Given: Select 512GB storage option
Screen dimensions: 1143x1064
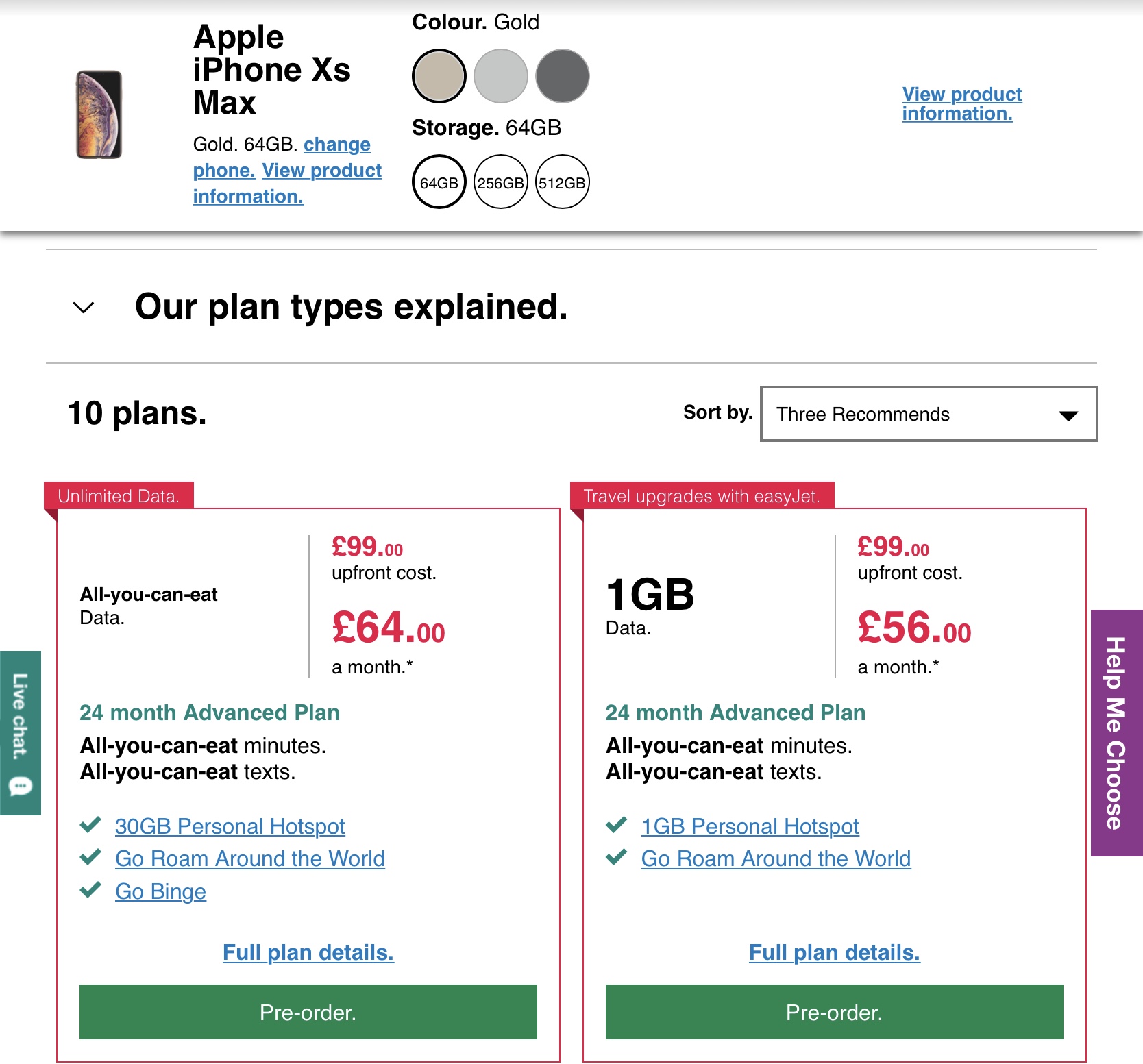Looking at the screenshot, I should 562,182.
